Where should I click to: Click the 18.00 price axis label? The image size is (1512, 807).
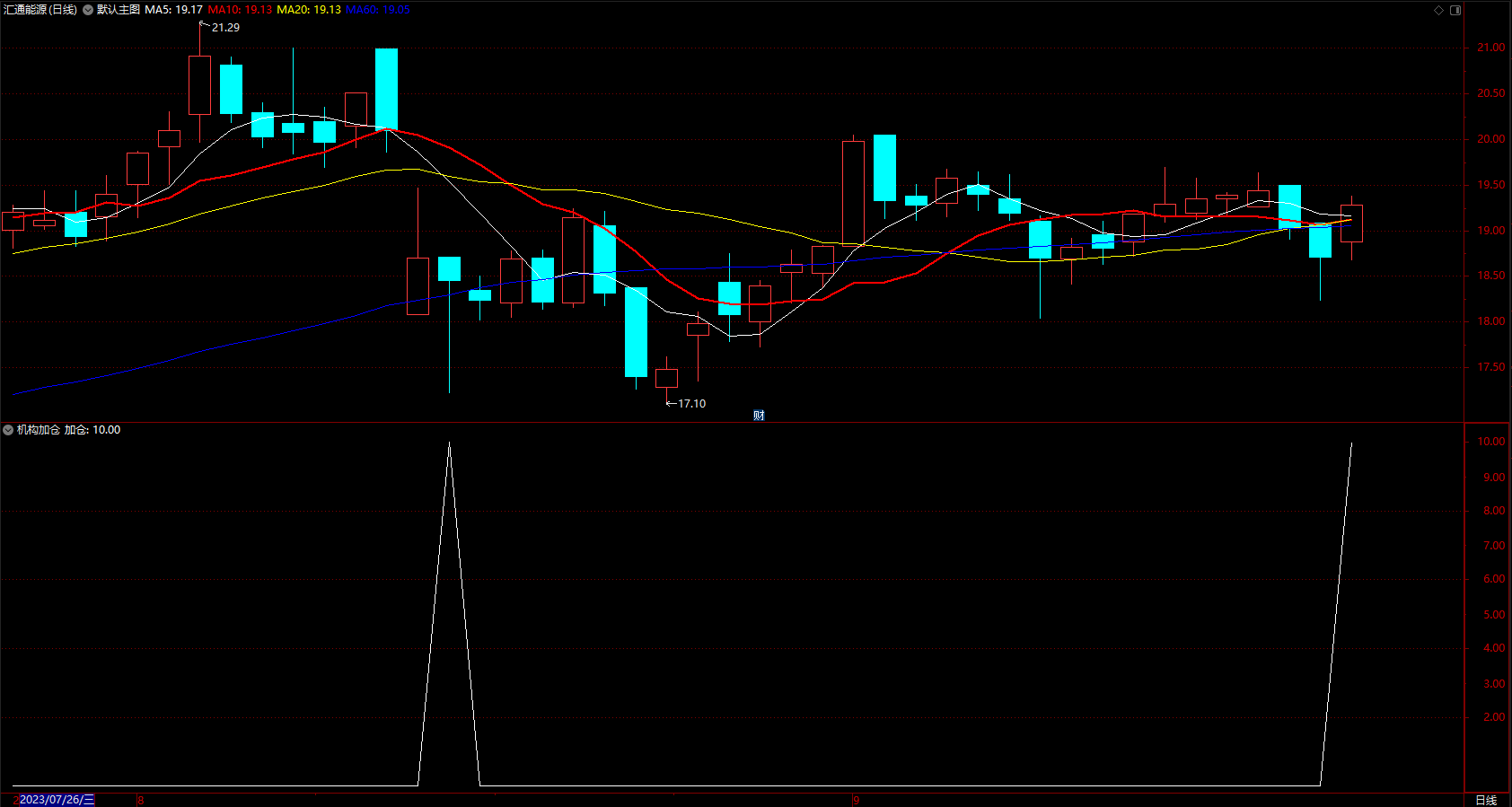click(1490, 321)
